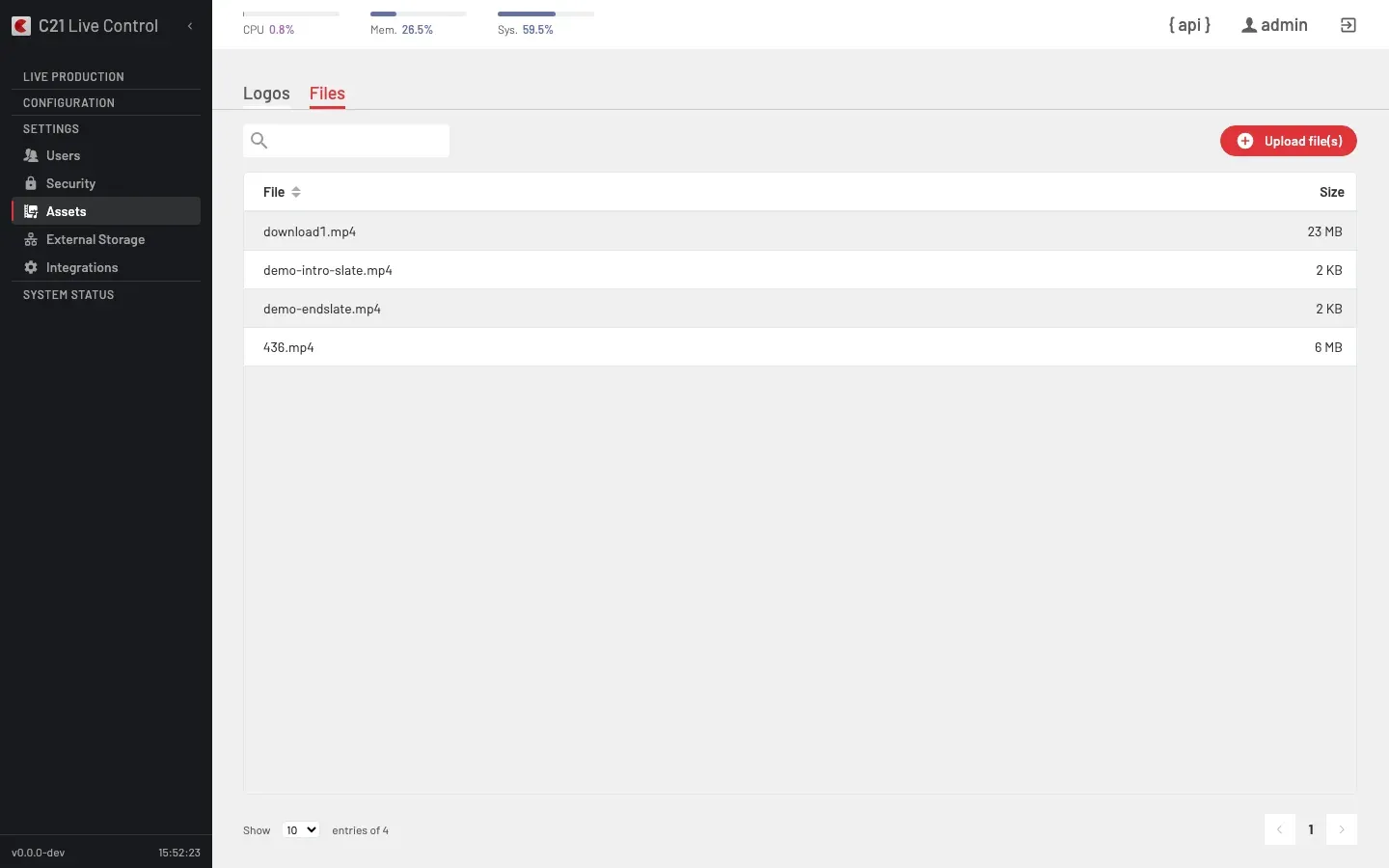Open the Show entries count dropdown
The width and height of the screenshot is (1389, 868).
coord(301,830)
